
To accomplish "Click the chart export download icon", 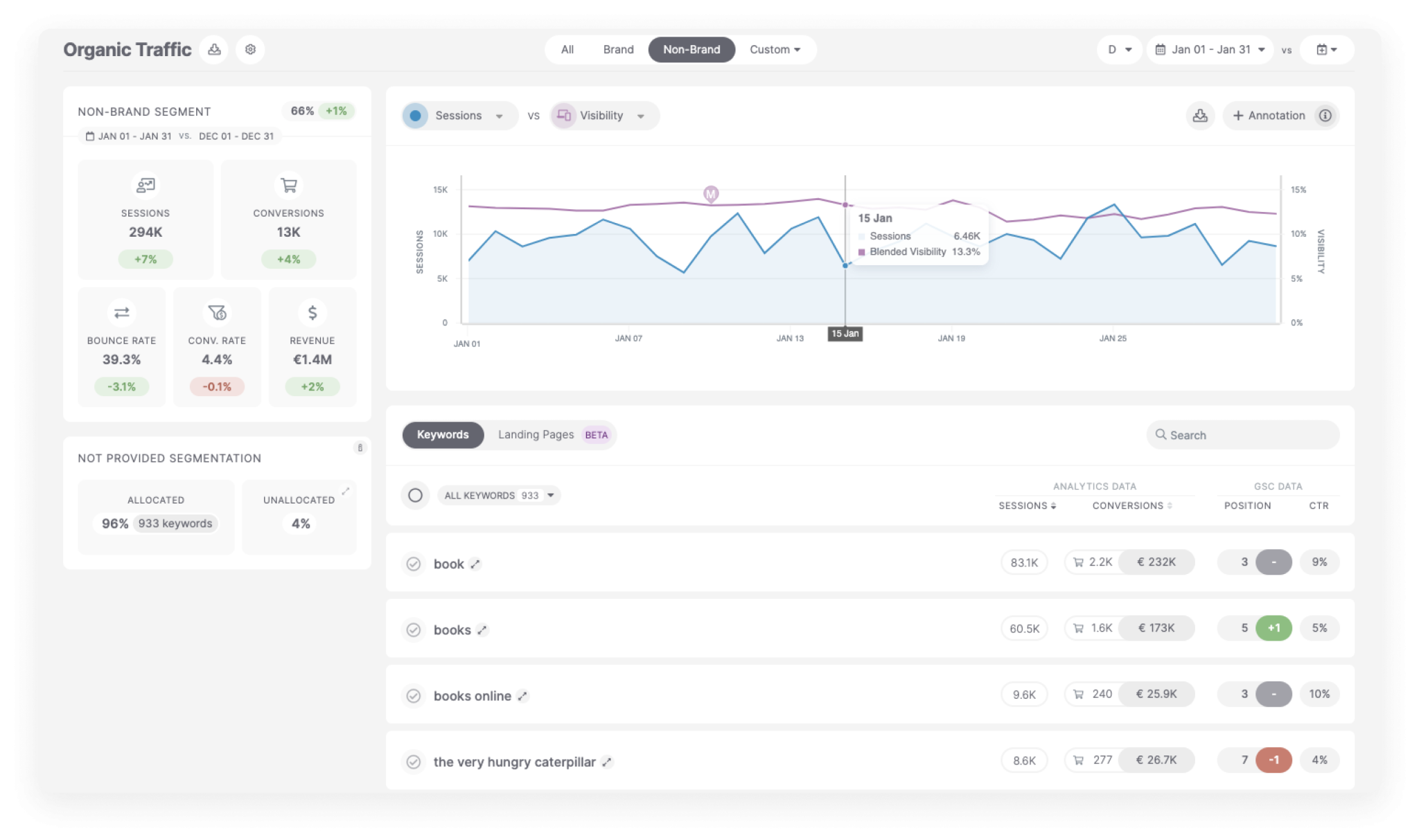I will 1200,116.
